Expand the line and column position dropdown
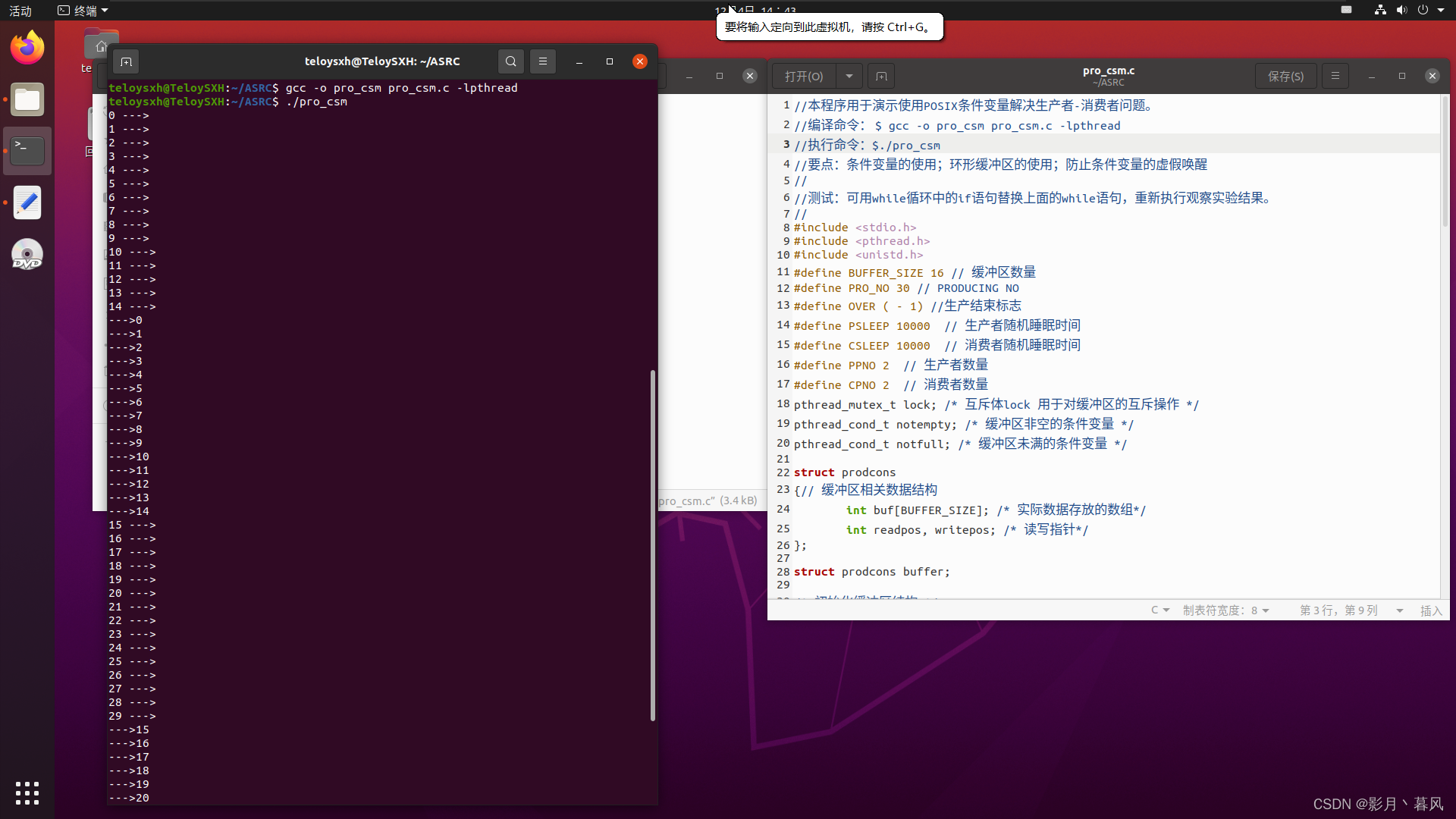Image resolution: width=1456 pixels, height=819 pixels. pos(1399,610)
